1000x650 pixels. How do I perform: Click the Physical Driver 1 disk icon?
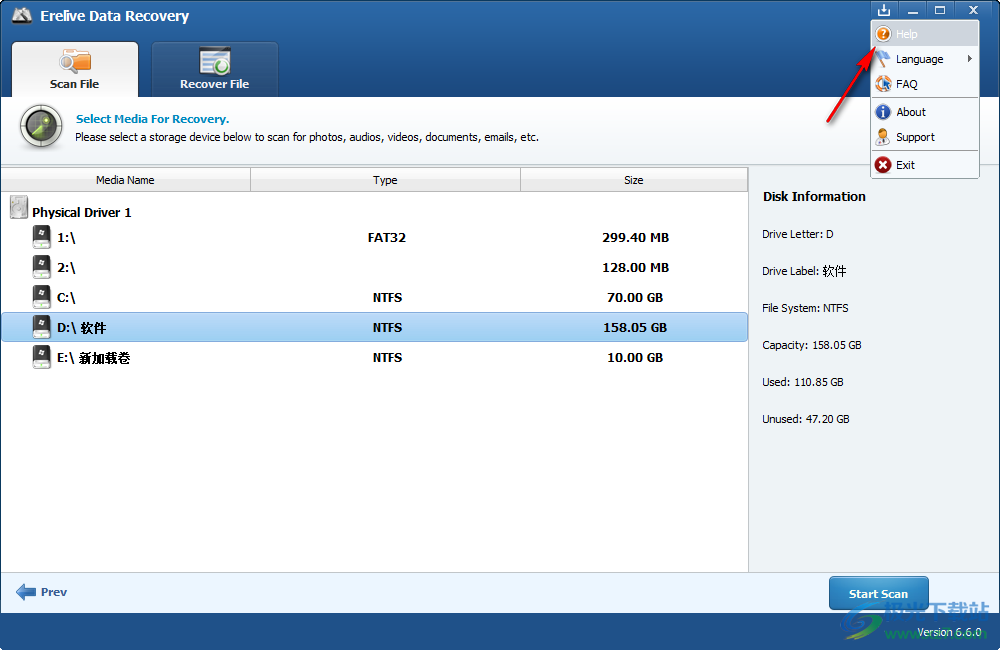click(x=19, y=208)
